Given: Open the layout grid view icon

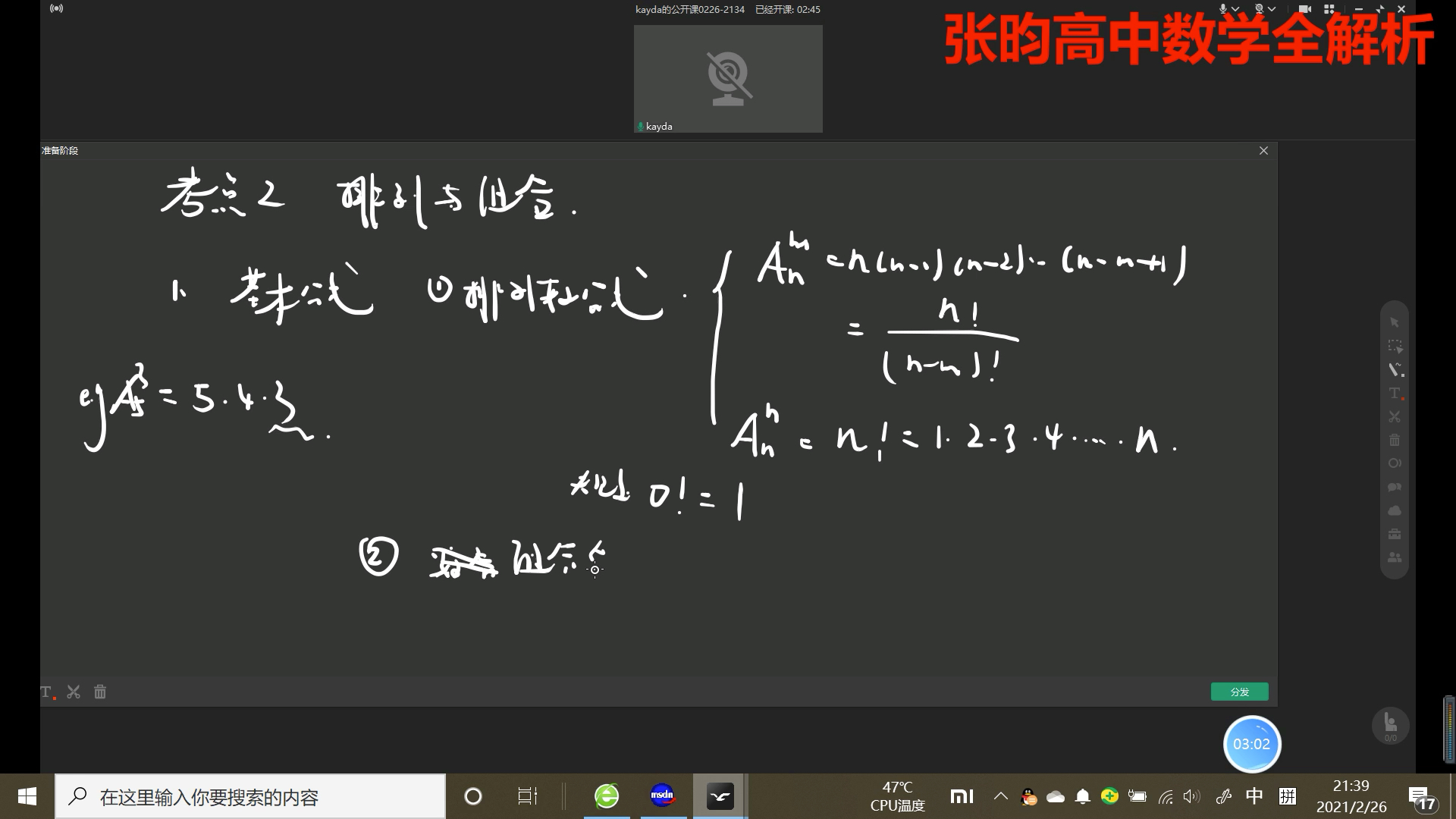Looking at the screenshot, I should tap(1329, 9).
